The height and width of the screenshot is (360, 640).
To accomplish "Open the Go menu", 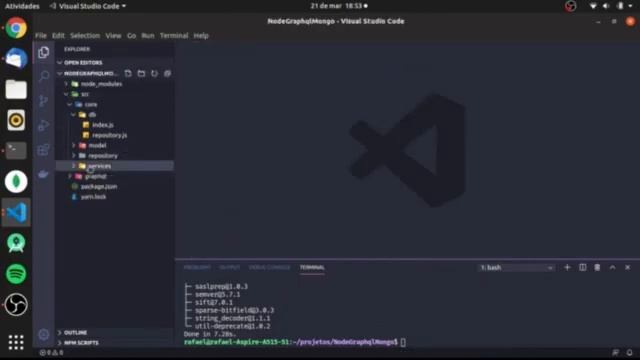I will tap(131, 36).
